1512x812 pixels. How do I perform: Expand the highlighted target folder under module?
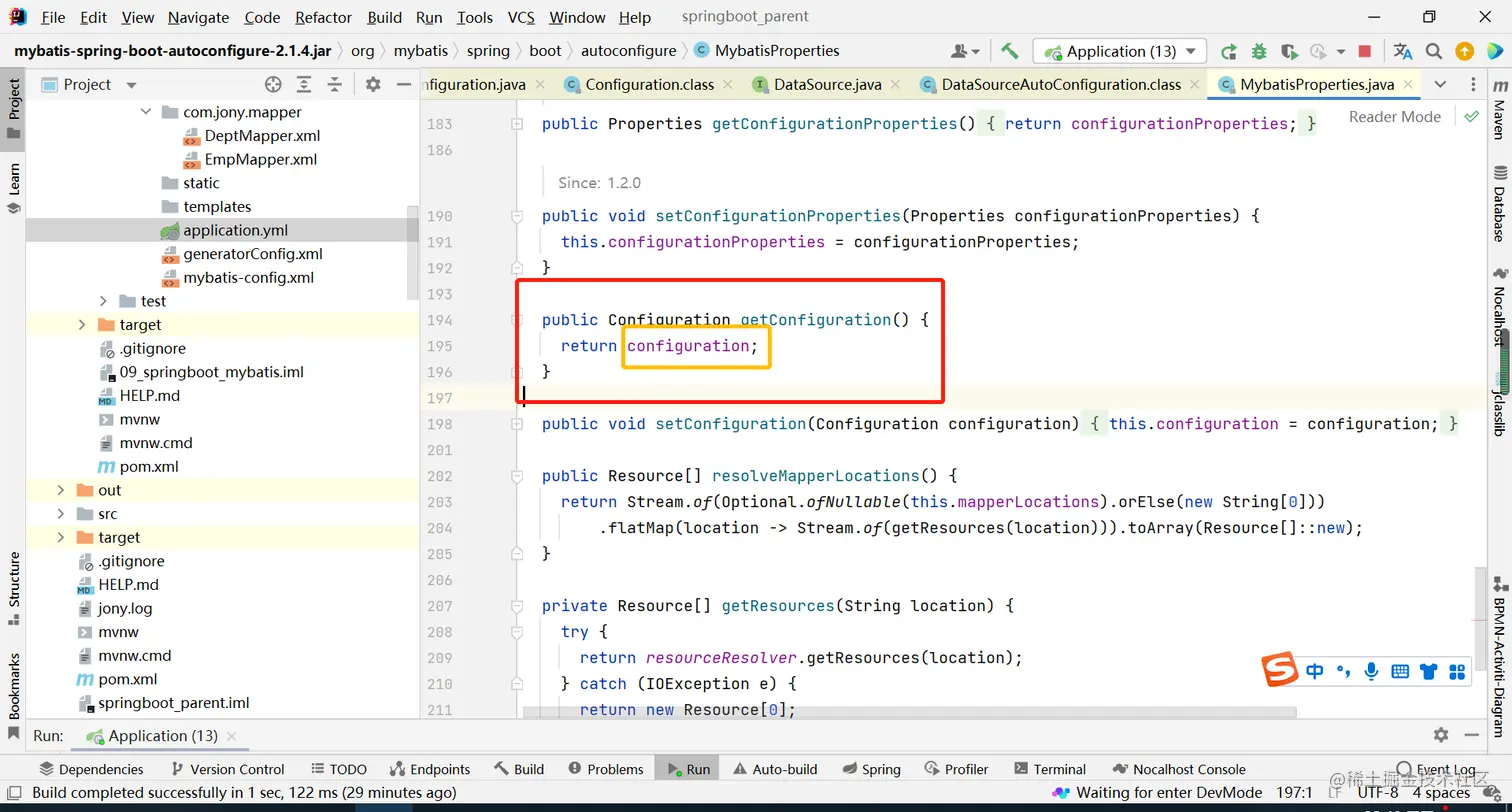81,325
